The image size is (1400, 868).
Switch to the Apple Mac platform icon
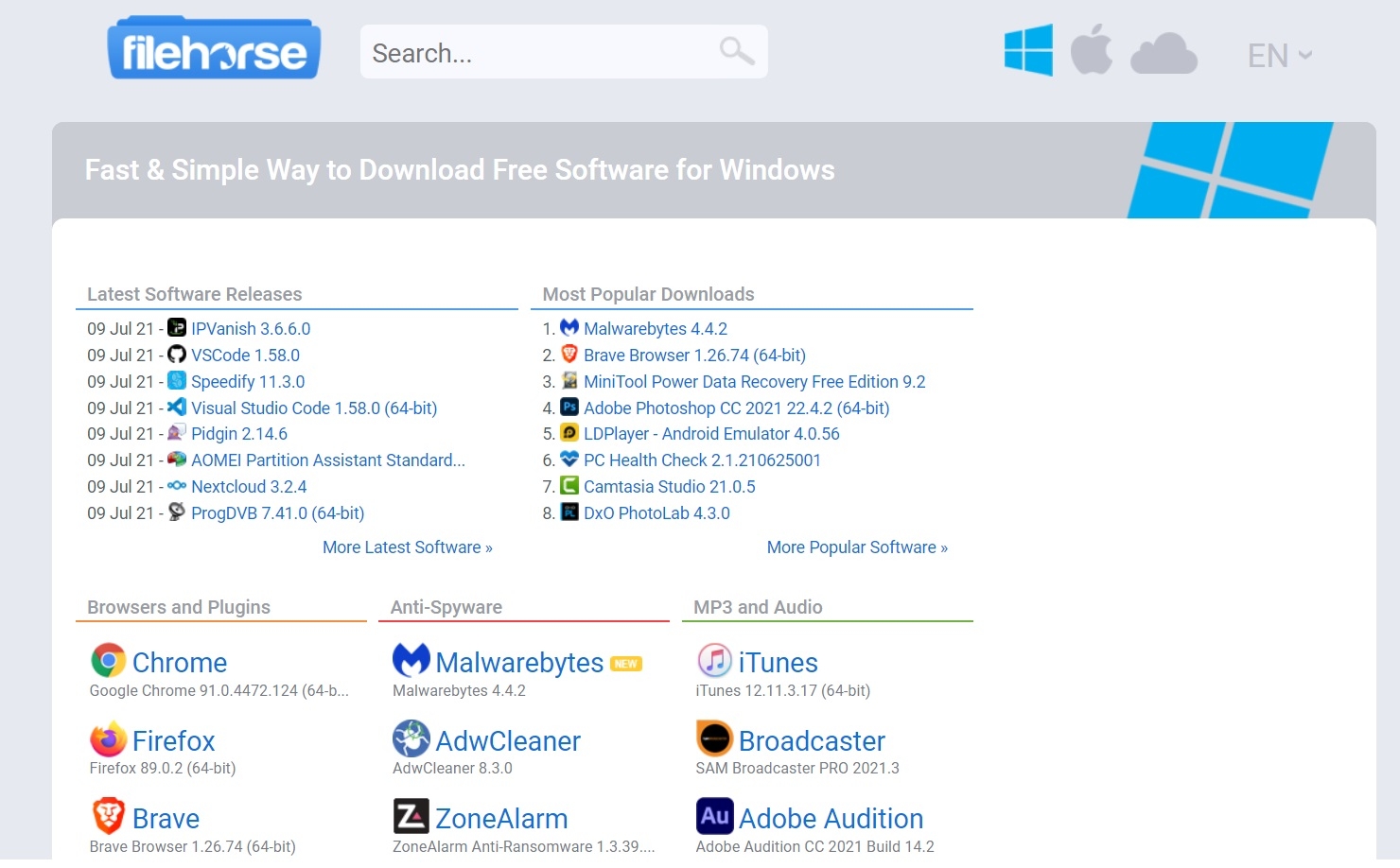point(1091,51)
